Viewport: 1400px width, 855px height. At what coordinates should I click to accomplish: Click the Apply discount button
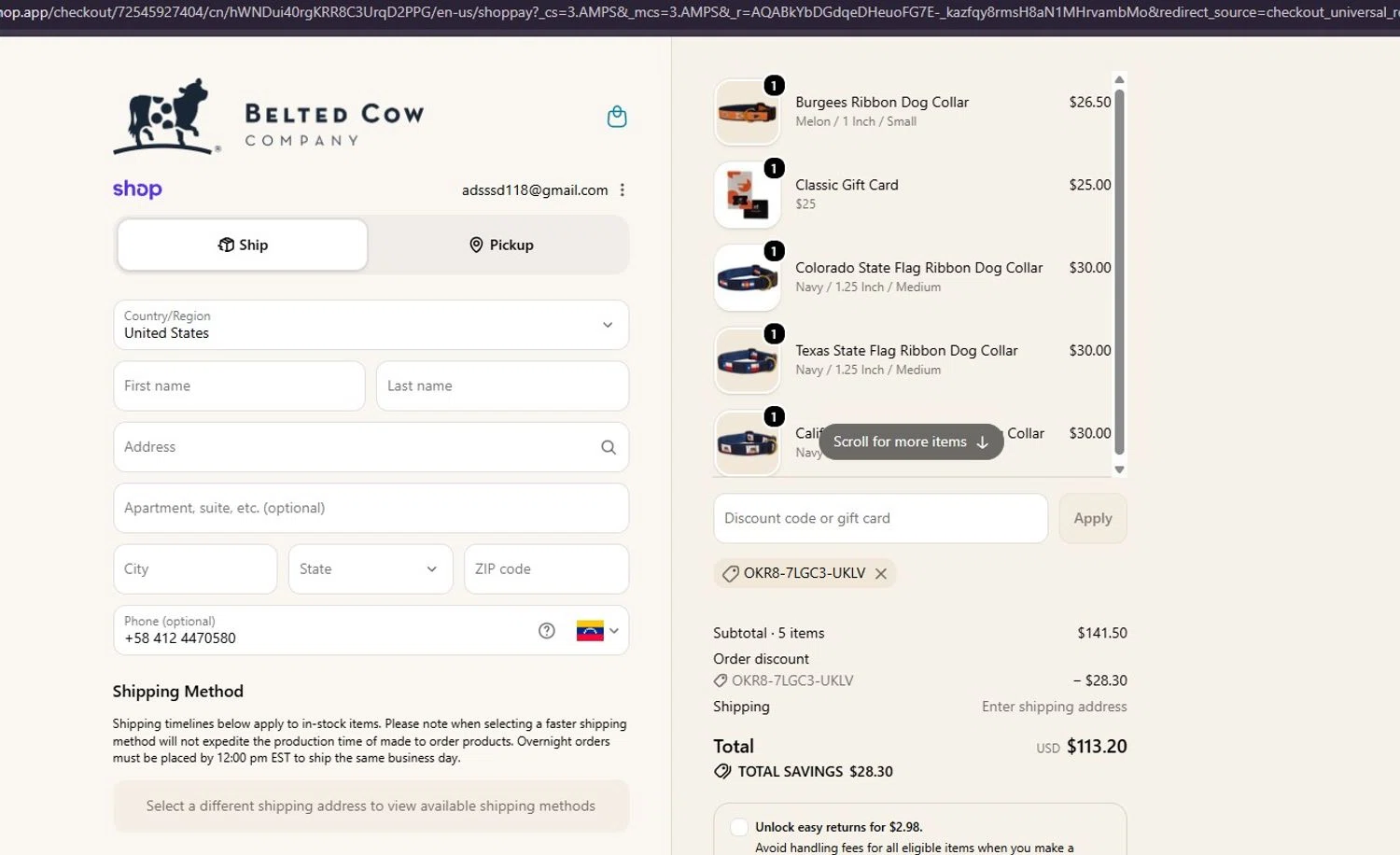(1093, 518)
